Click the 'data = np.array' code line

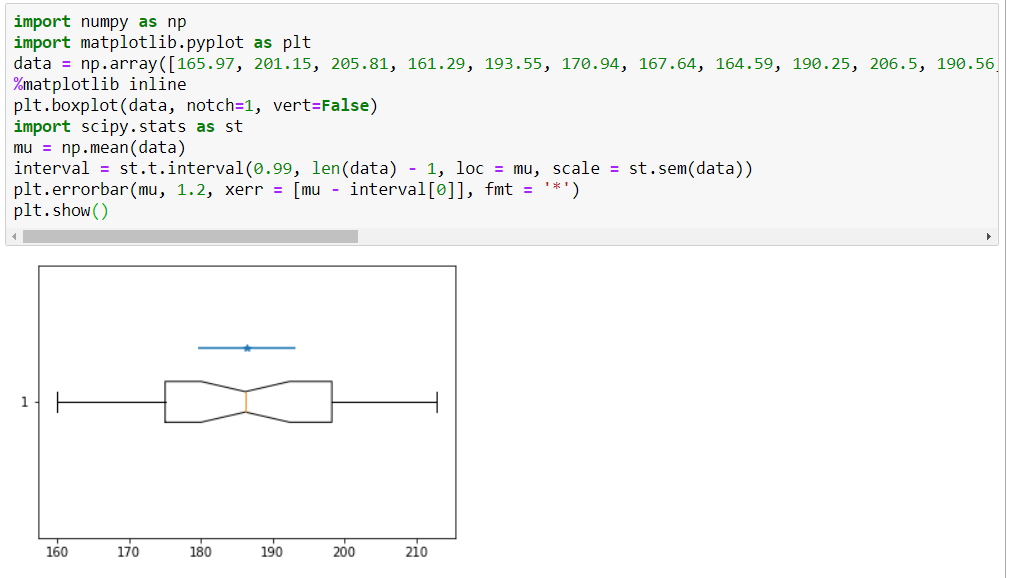click(x=400, y=63)
